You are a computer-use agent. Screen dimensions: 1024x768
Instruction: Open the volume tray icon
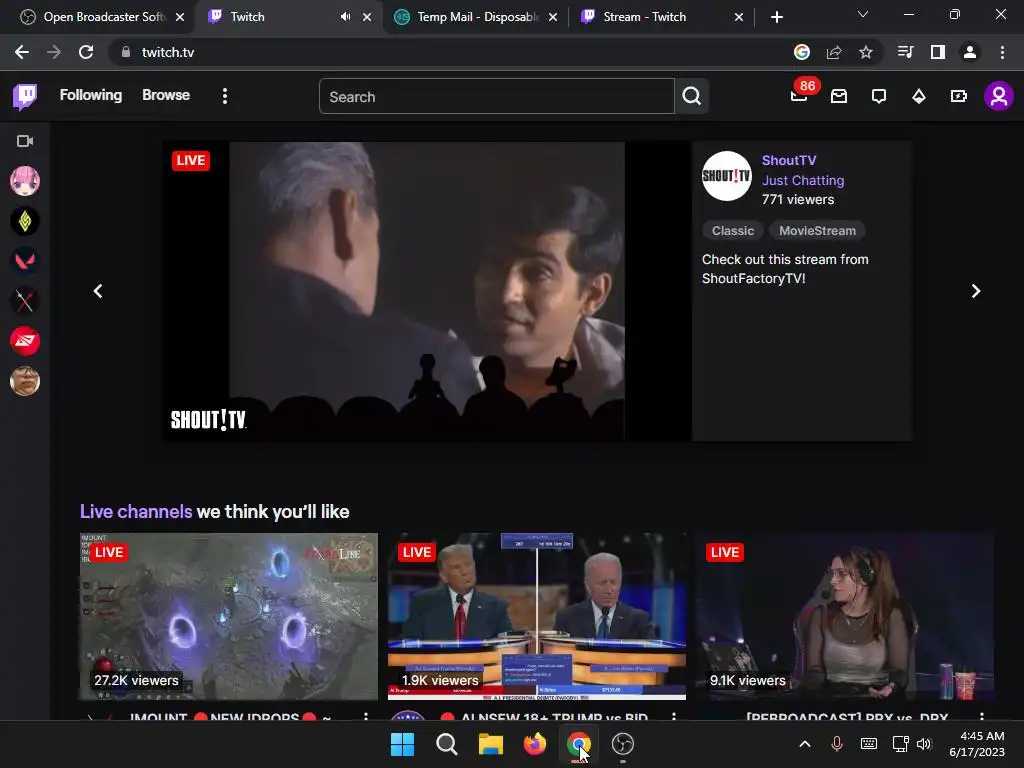[x=924, y=744]
